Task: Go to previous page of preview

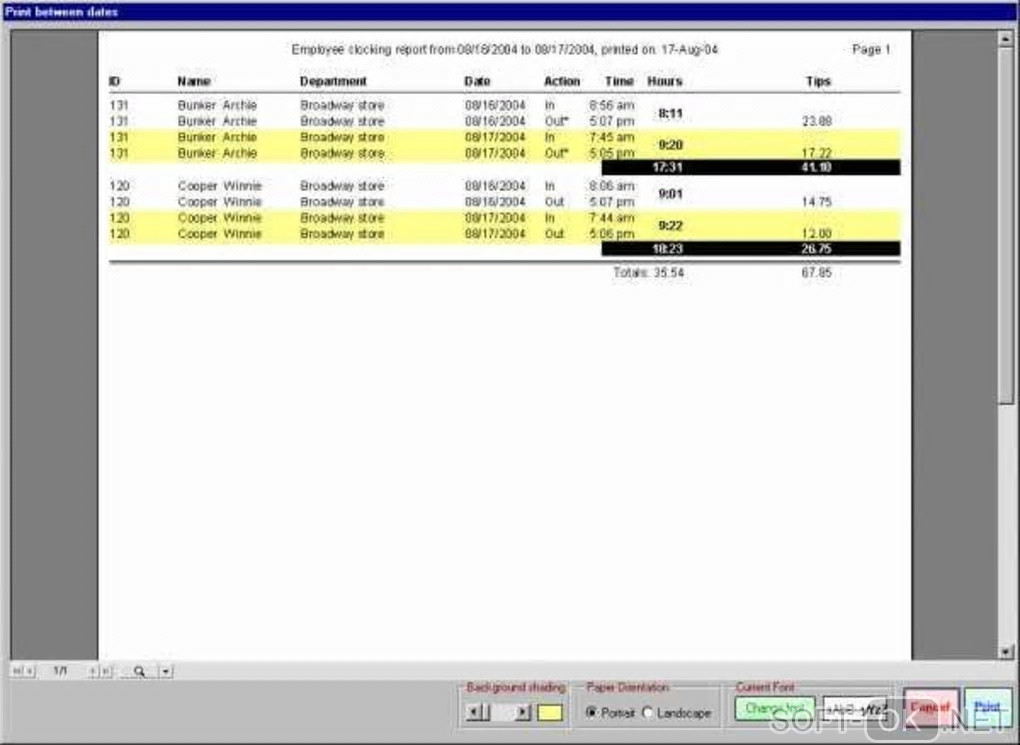Action: [x=30, y=671]
